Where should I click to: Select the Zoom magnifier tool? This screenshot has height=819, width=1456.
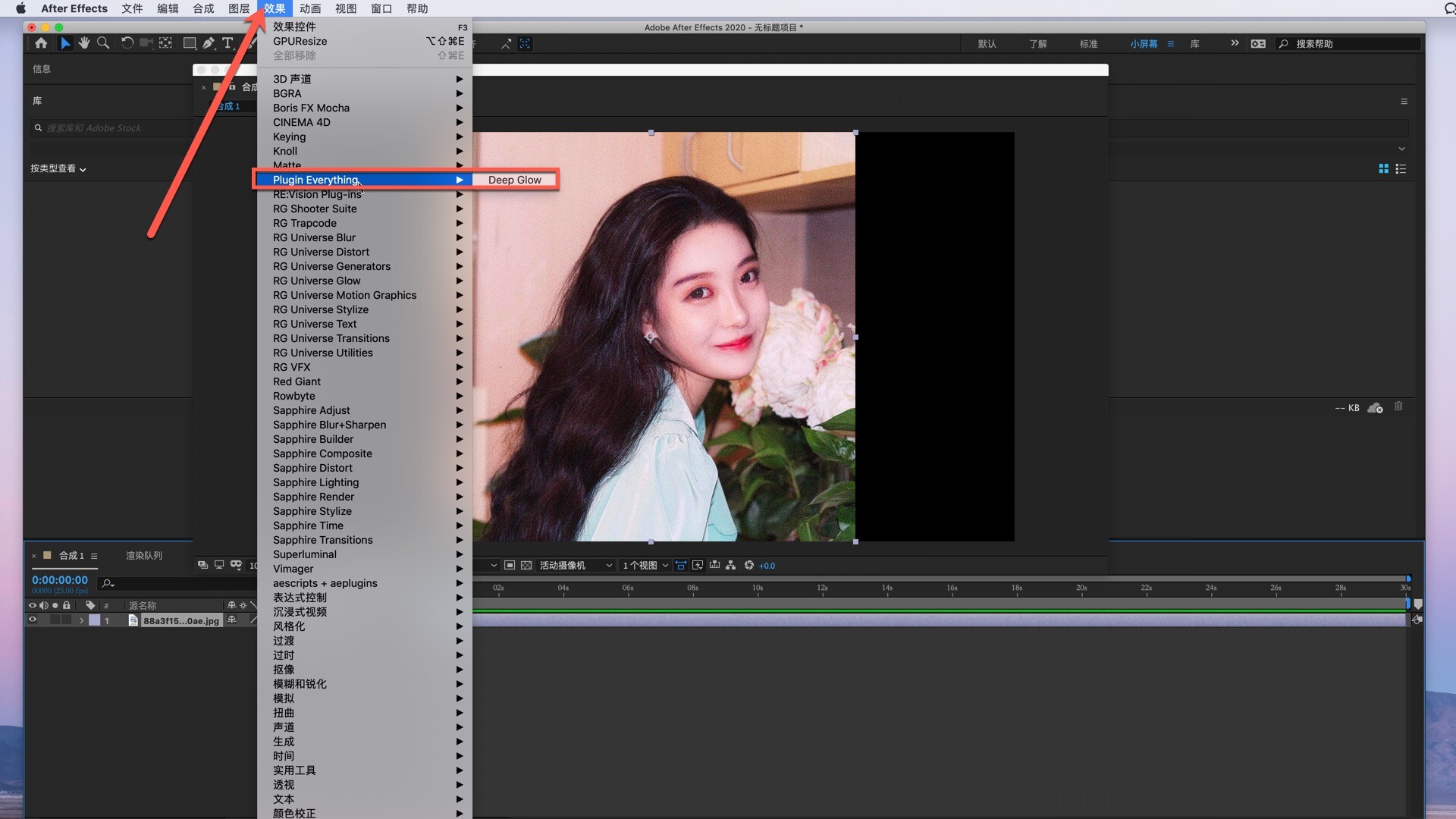click(x=103, y=43)
